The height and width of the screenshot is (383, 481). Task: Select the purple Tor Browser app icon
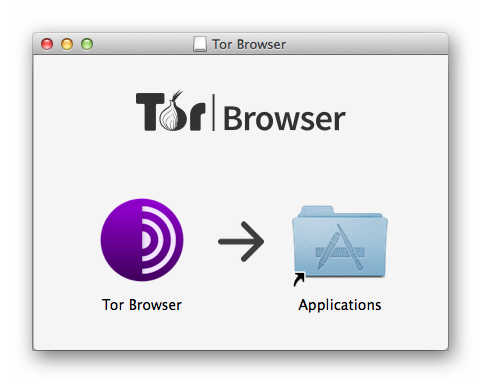tap(142, 240)
